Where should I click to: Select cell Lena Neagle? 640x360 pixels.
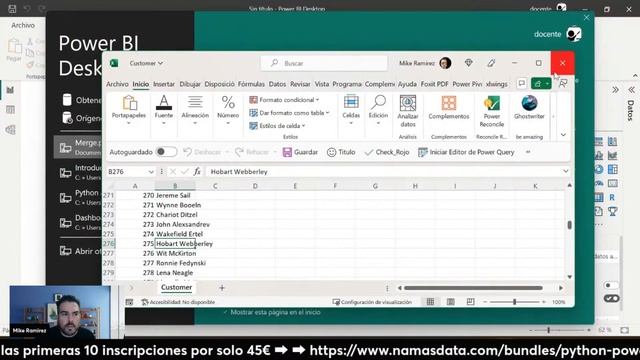point(175,273)
